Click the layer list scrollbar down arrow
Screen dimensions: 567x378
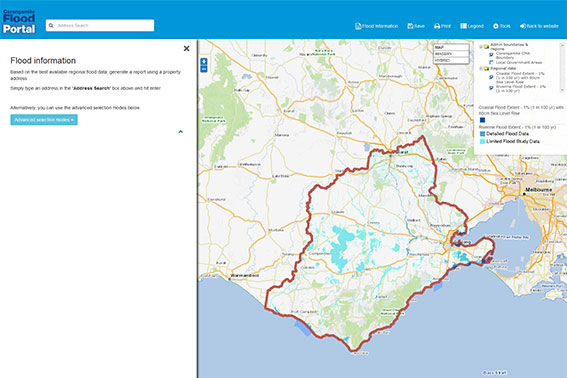point(562,90)
